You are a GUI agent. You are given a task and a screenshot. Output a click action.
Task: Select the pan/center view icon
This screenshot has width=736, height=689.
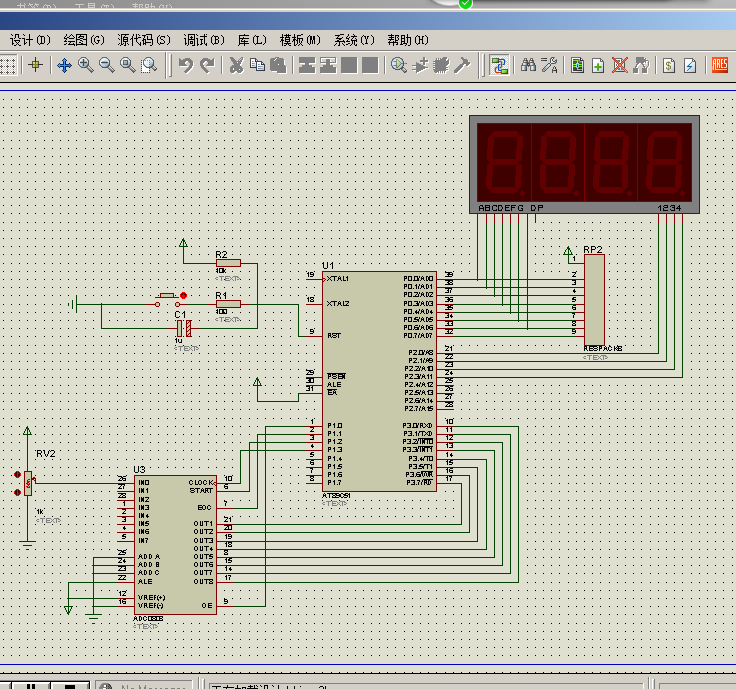point(64,65)
